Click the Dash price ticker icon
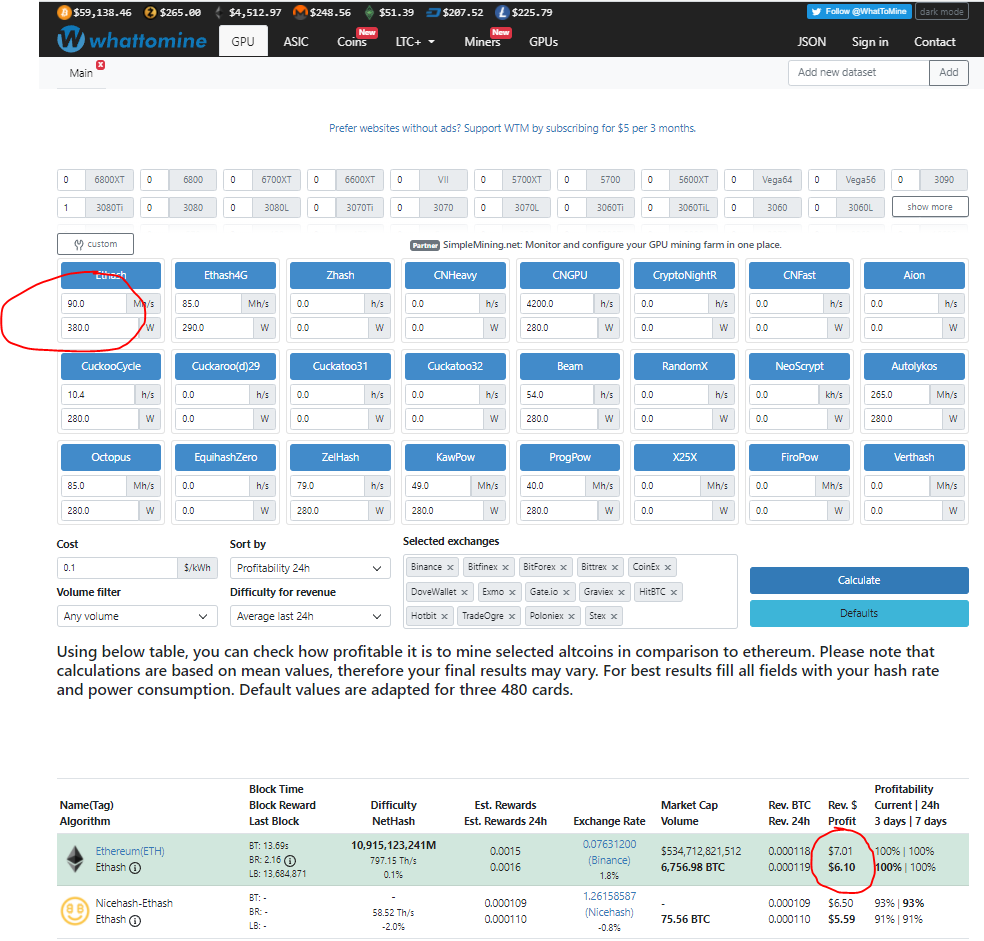Screen dimensions: 984x941 [x=433, y=12]
